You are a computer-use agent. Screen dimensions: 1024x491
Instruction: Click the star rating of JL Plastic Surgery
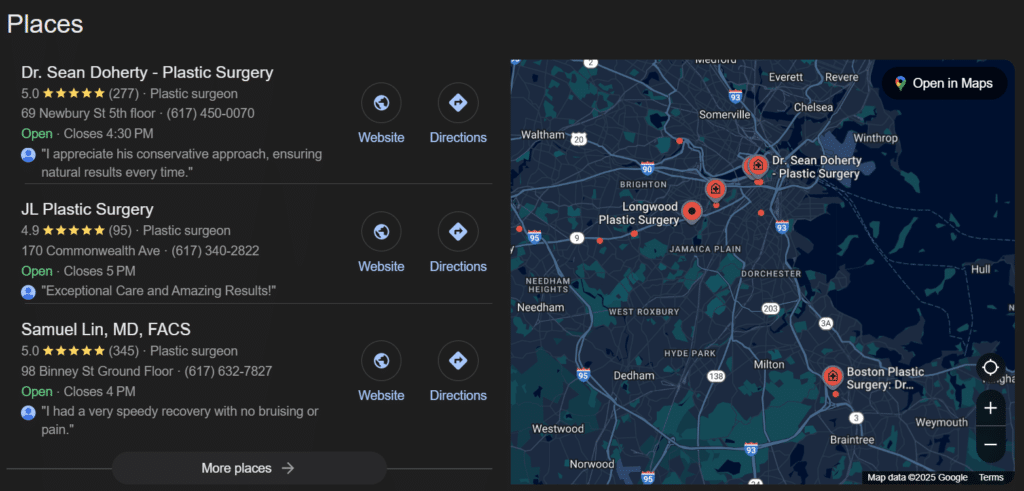pyautogui.click(x=74, y=230)
